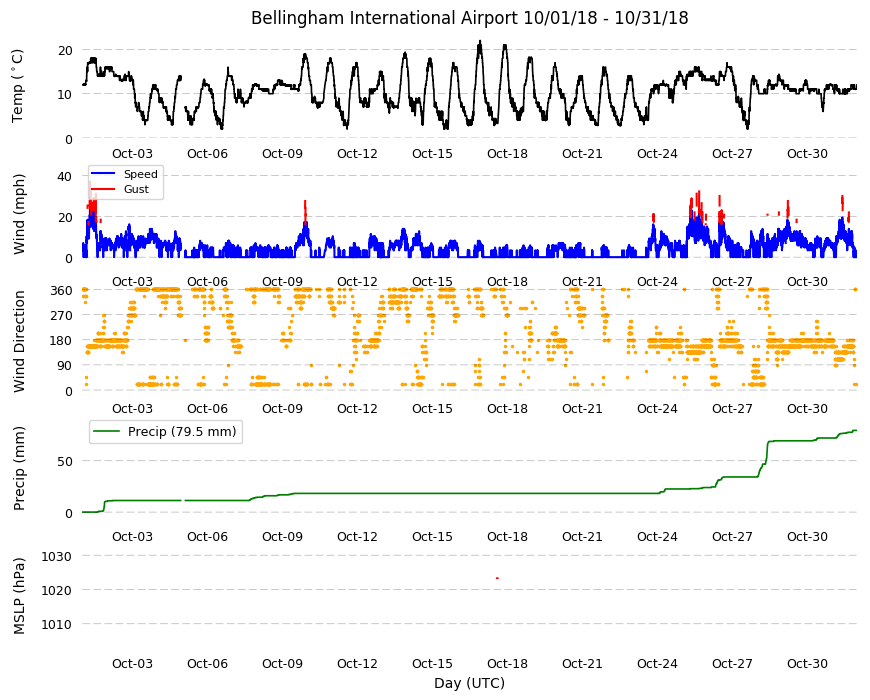This screenshot has height=700, width=870.
Task: Click the Wind (mph) axis label
Action: [x=19, y=214]
